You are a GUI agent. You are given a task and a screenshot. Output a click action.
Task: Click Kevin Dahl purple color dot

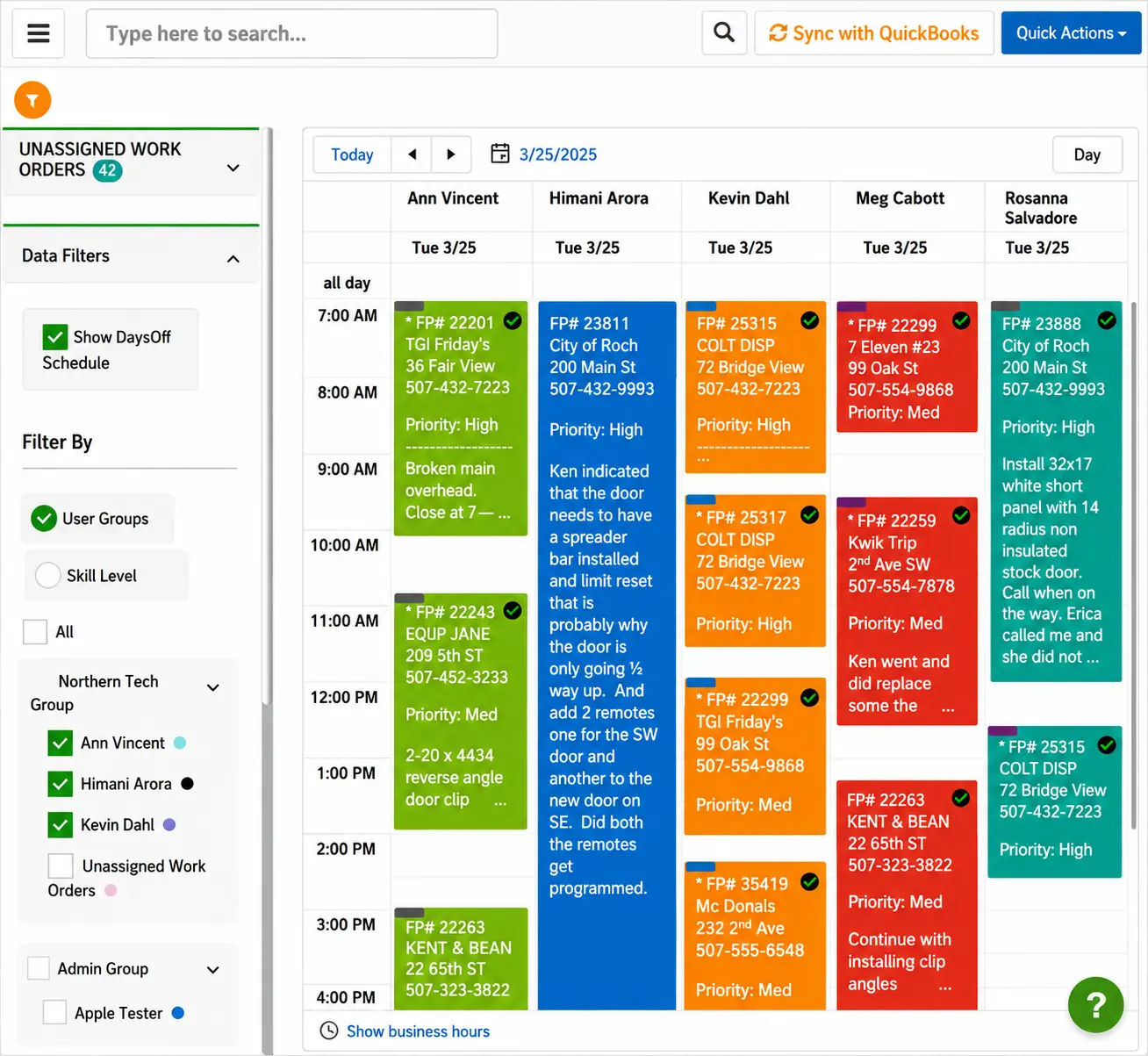169,825
